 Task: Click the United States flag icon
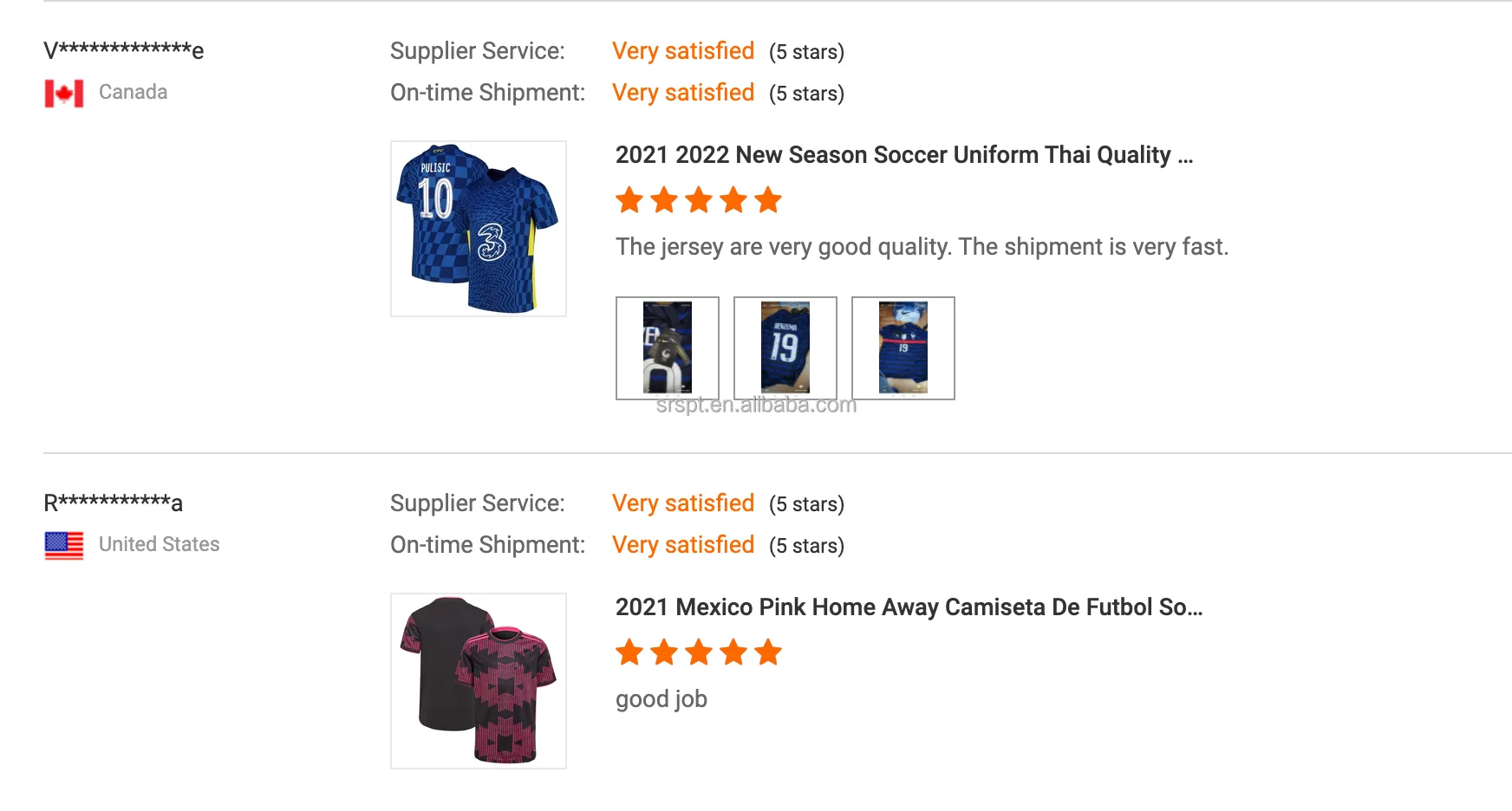point(64,545)
